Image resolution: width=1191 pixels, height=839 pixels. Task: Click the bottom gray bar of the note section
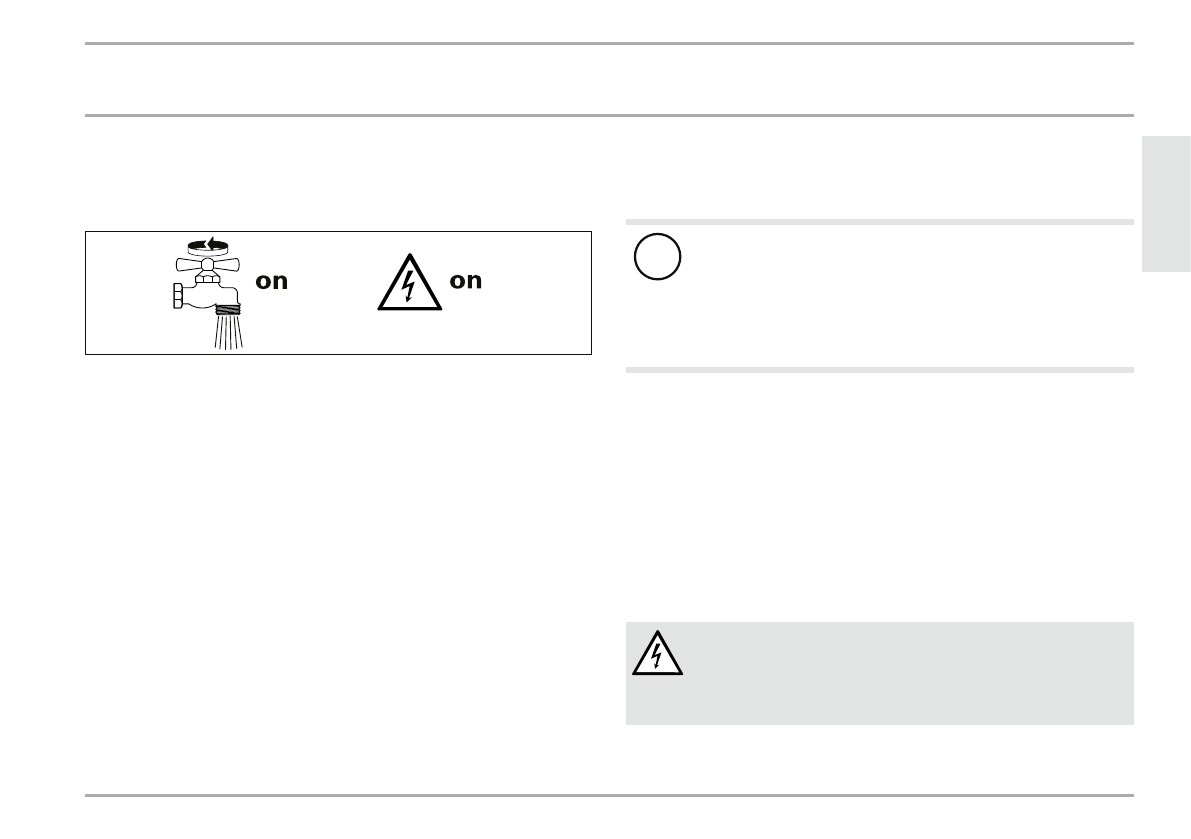(879, 370)
